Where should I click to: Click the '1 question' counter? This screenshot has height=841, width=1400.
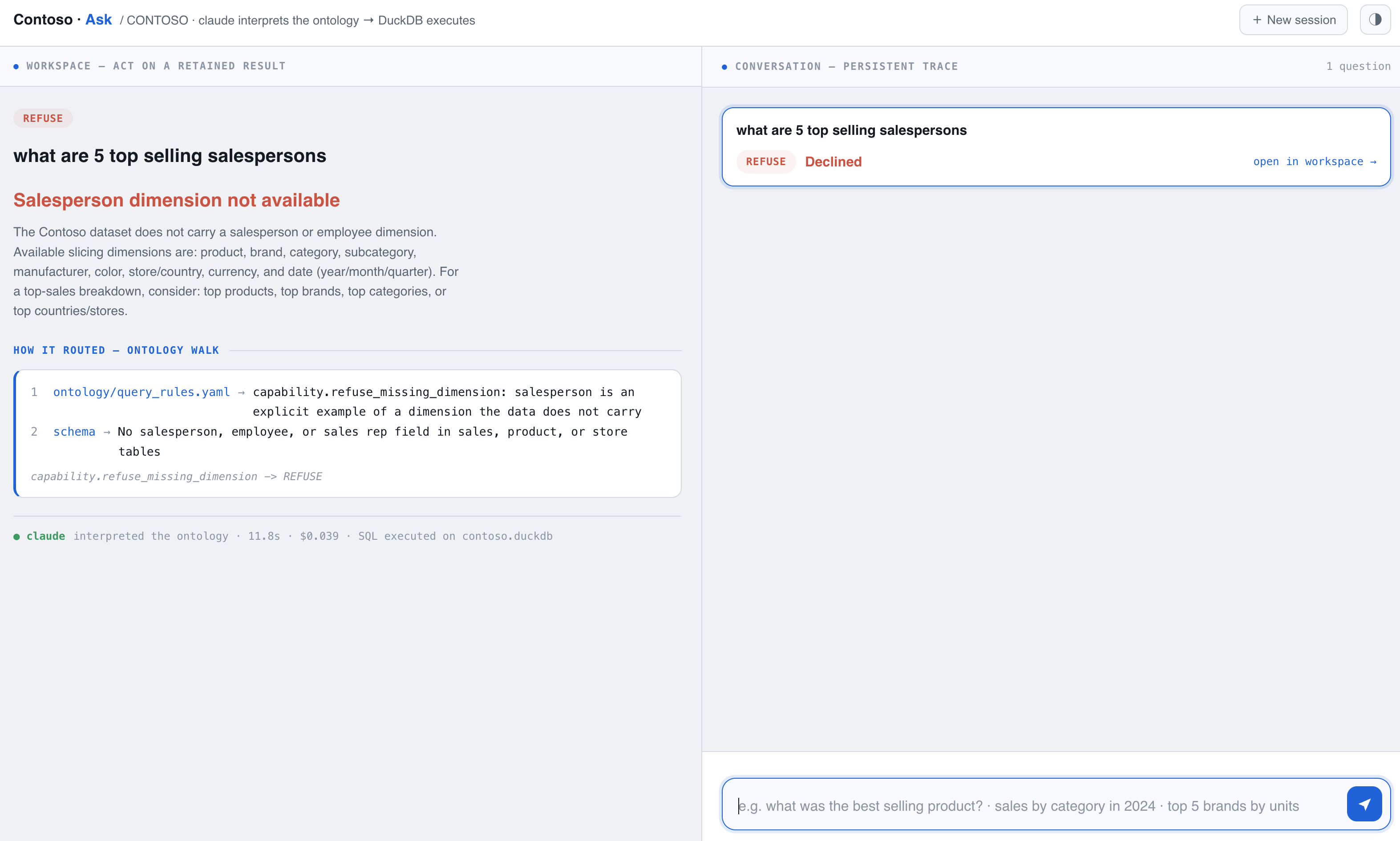tap(1358, 66)
